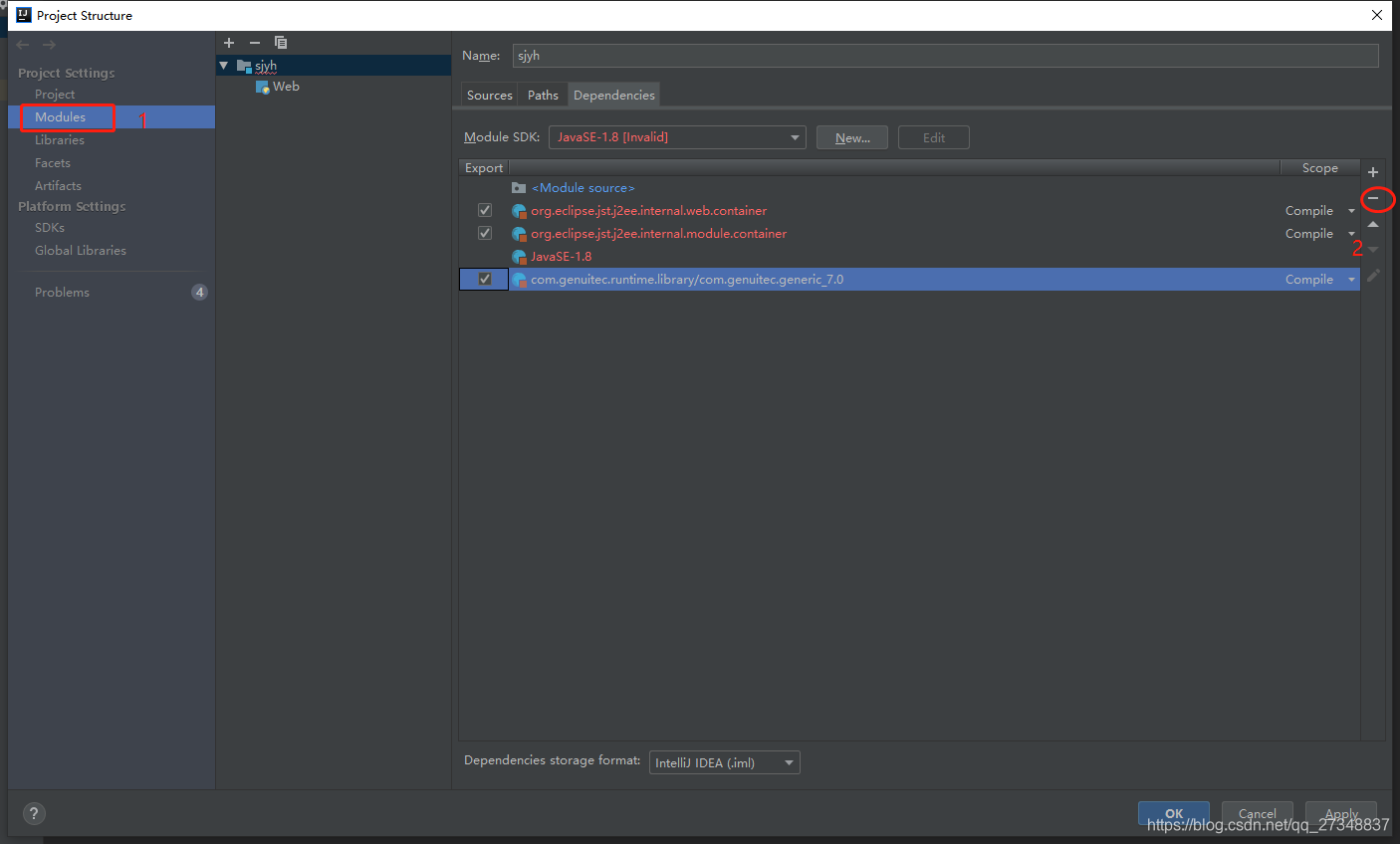Screen dimensions: 1400x844
Task: Close the Project Structure dialog
Action: tap(1377, 15)
